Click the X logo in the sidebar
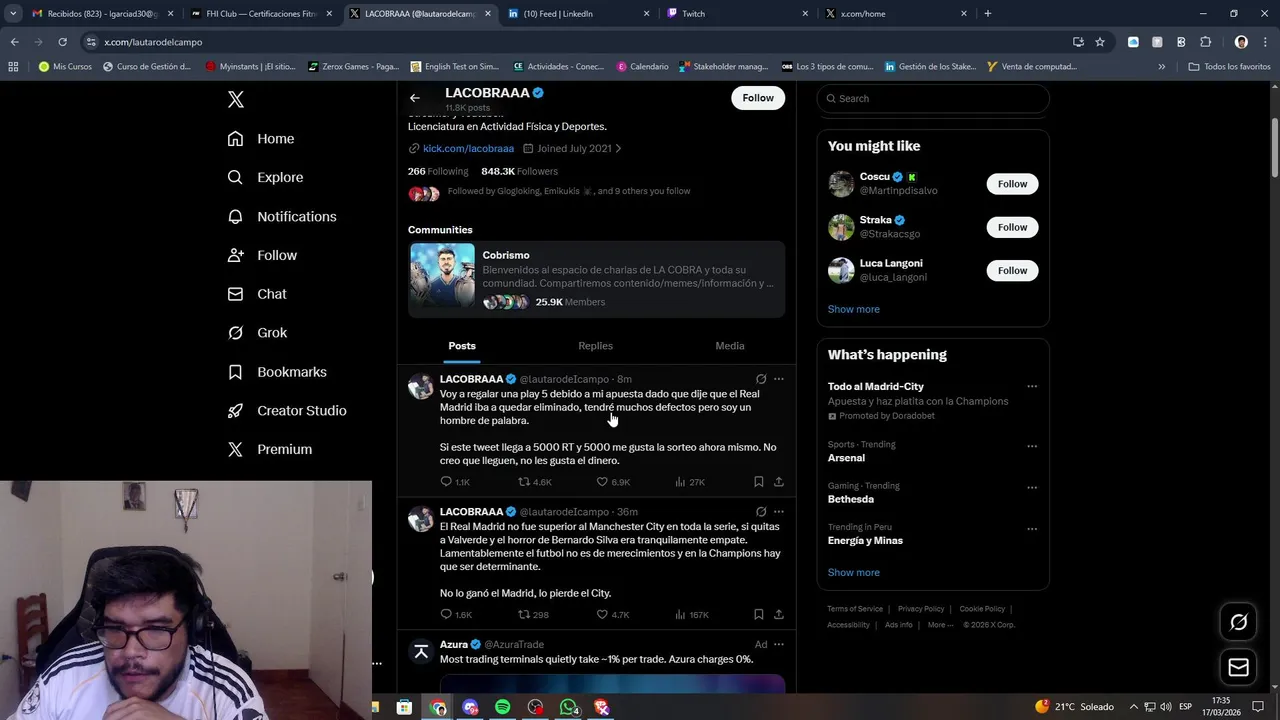1280x720 pixels. pos(235,99)
